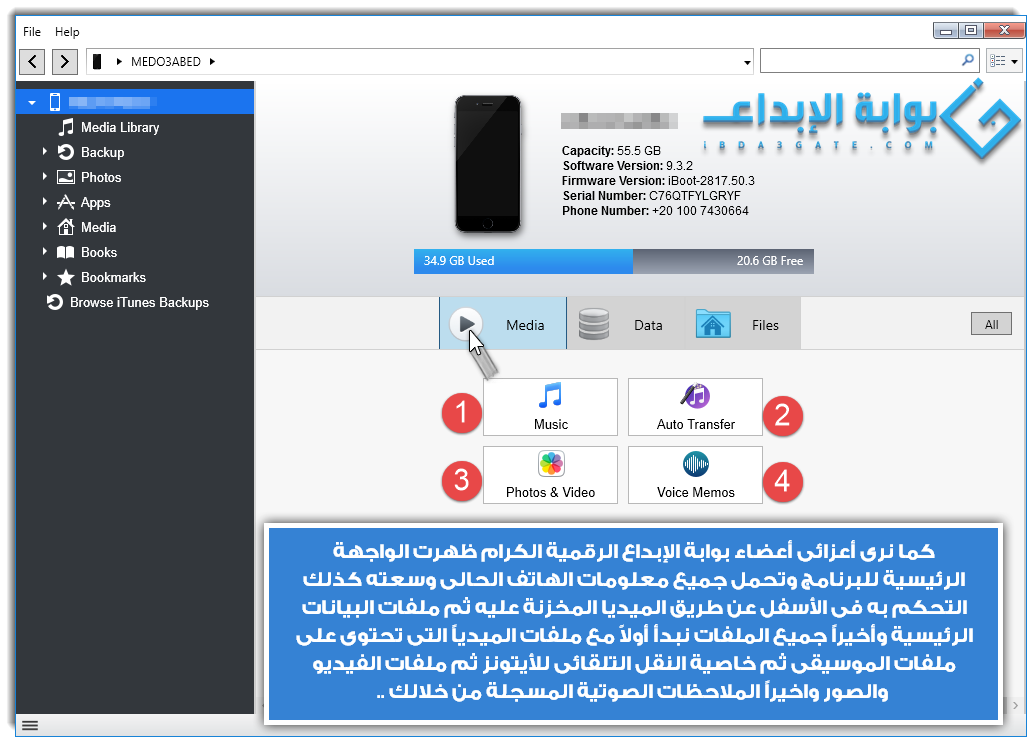
Task: Close the application window
Action: pos(1003,30)
